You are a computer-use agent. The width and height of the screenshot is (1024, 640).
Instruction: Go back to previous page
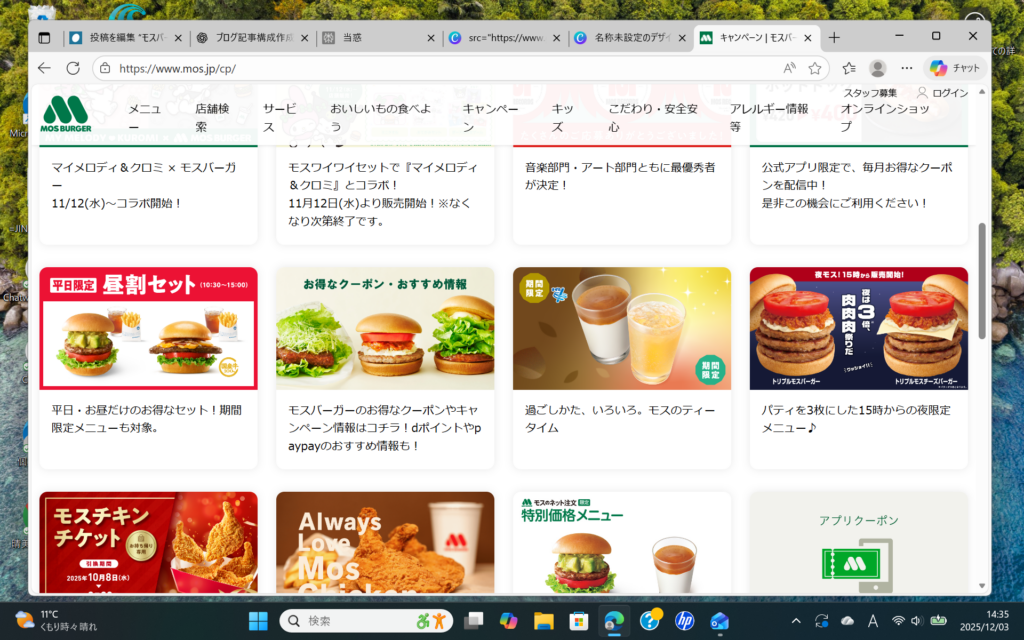click(x=44, y=68)
